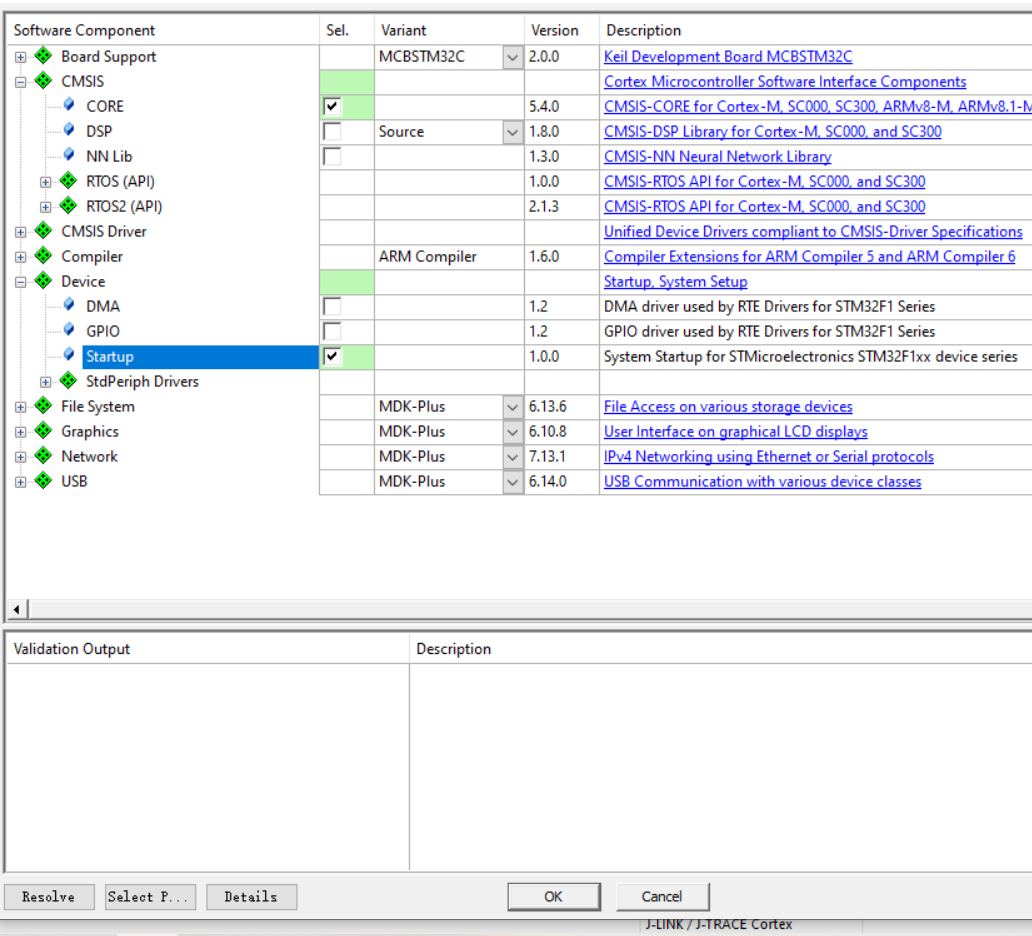Click the green diamond icon beside USB
Screen dimensions: 1032x936
pyautogui.click(x=43, y=481)
